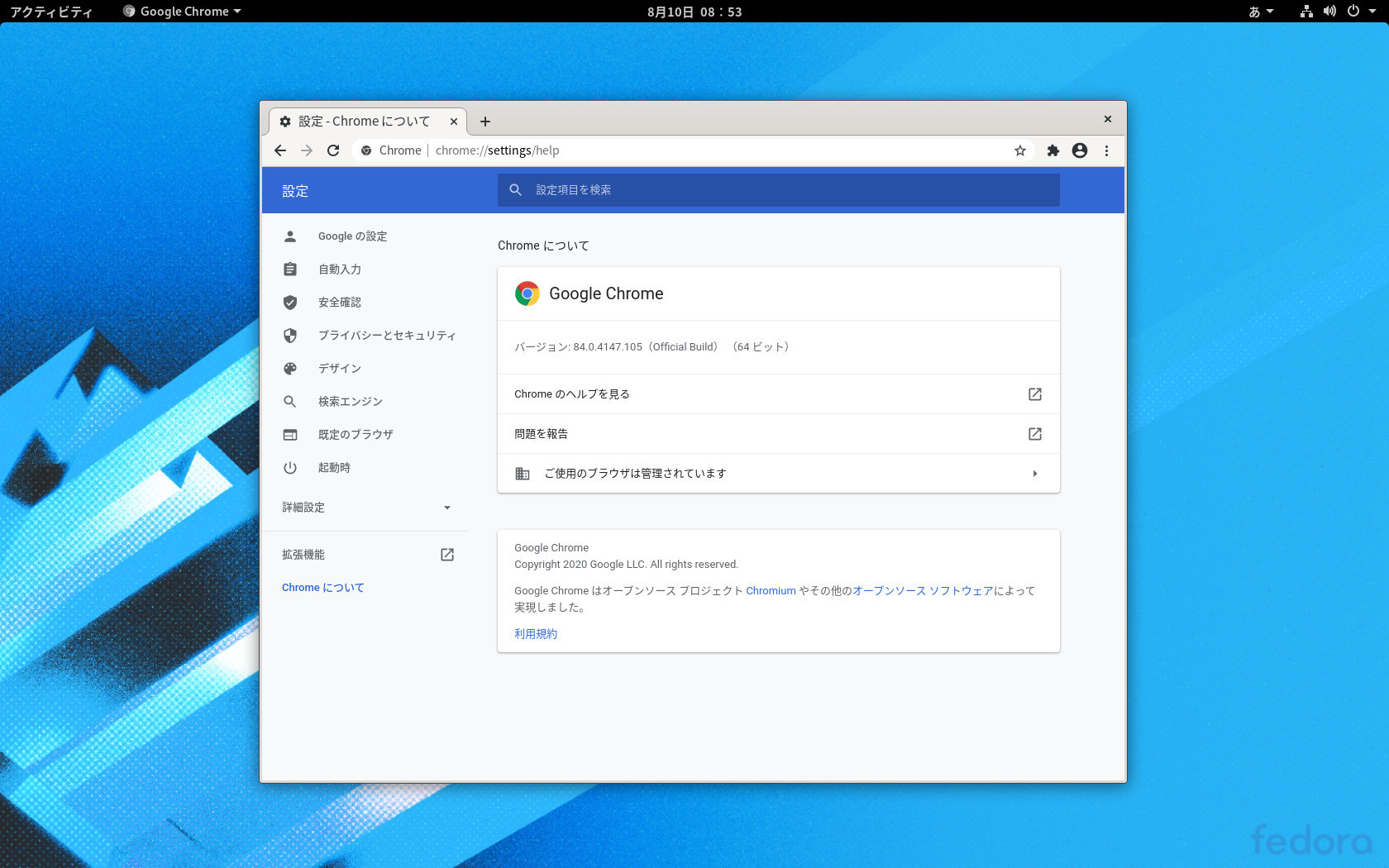Screen dimensions: 1389x868
Task: Click the power icon beside 起動時
Action: (x=290, y=468)
